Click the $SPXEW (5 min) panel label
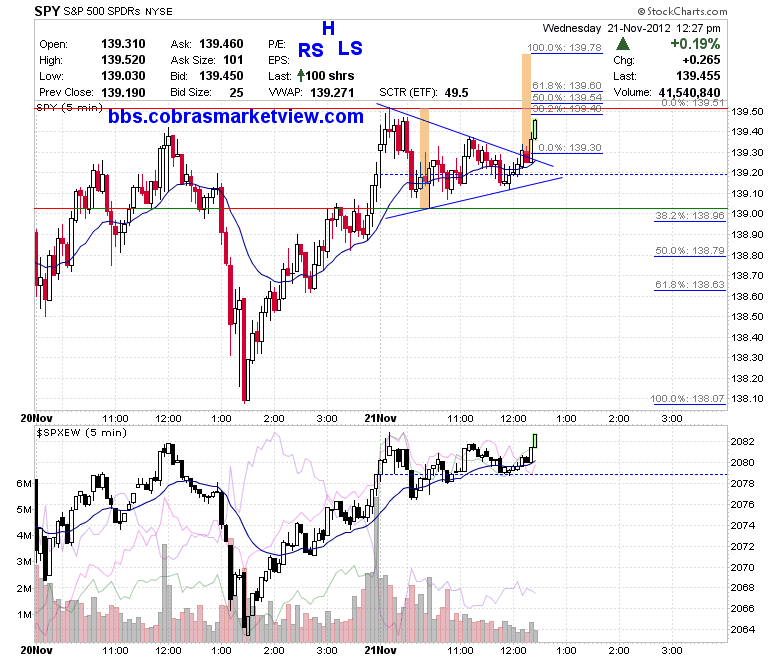This screenshot has height=659, width=780. (x=82, y=433)
